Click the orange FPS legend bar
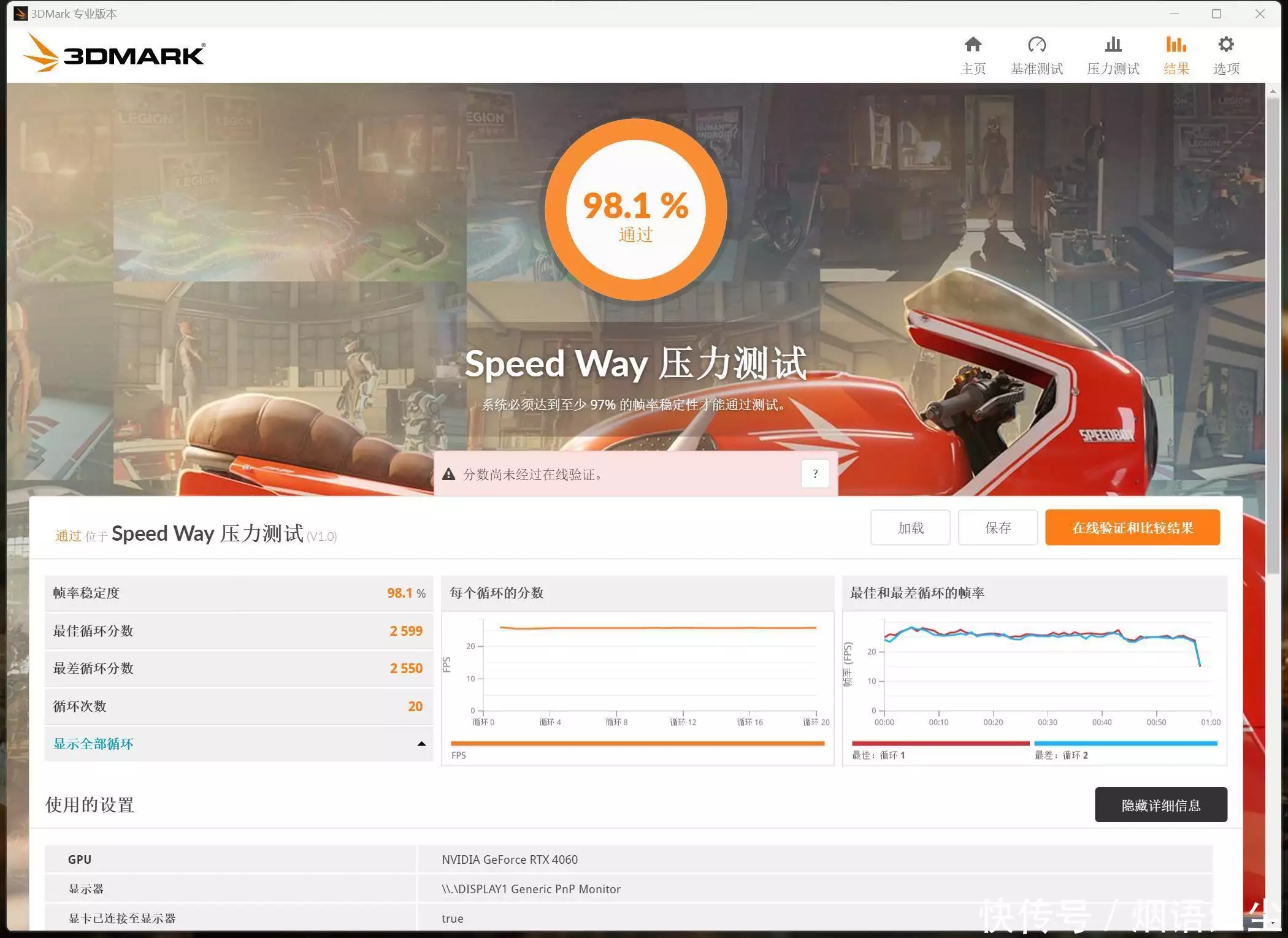The height and width of the screenshot is (938, 1288). coord(637,744)
